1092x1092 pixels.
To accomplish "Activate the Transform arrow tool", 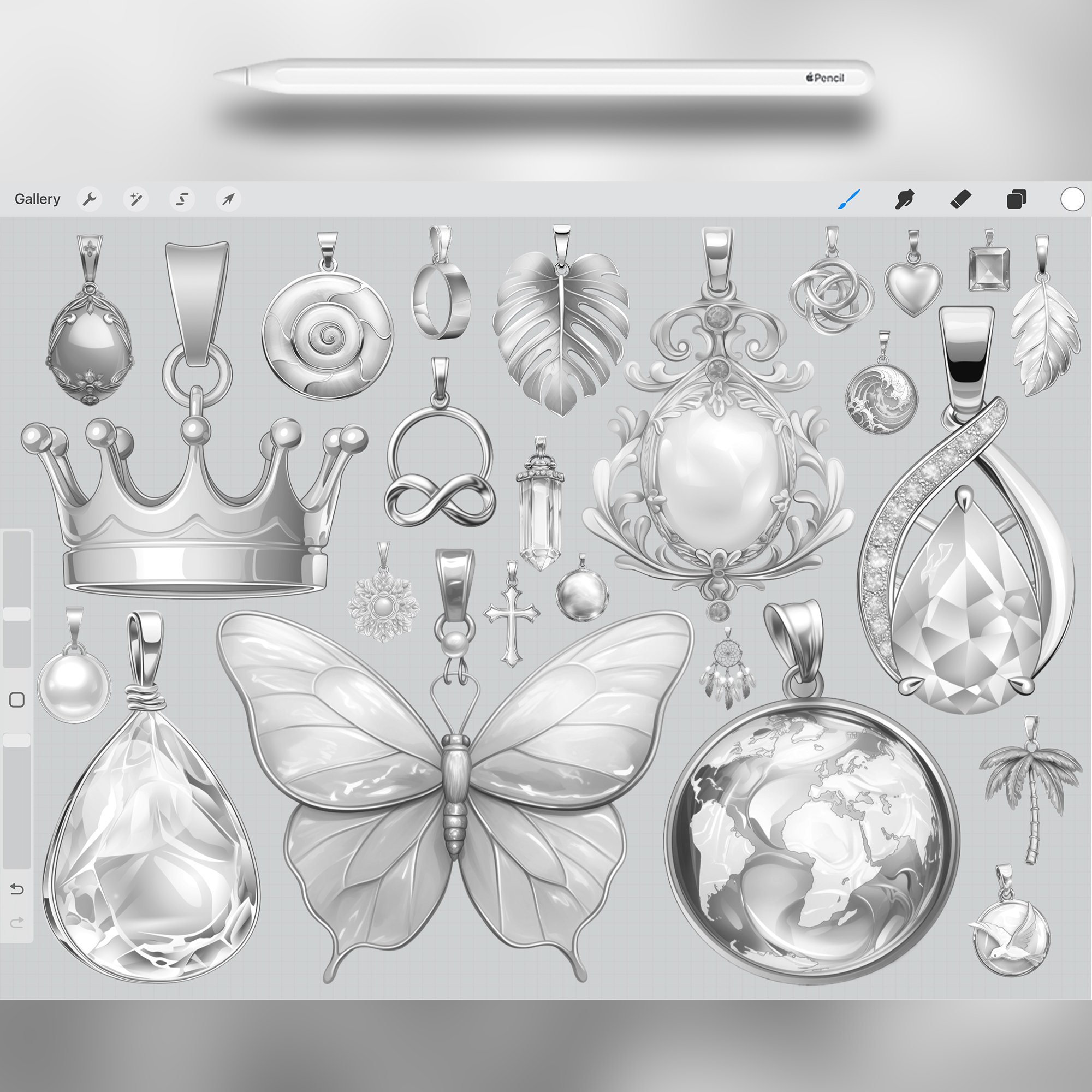I will click(x=228, y=199).
